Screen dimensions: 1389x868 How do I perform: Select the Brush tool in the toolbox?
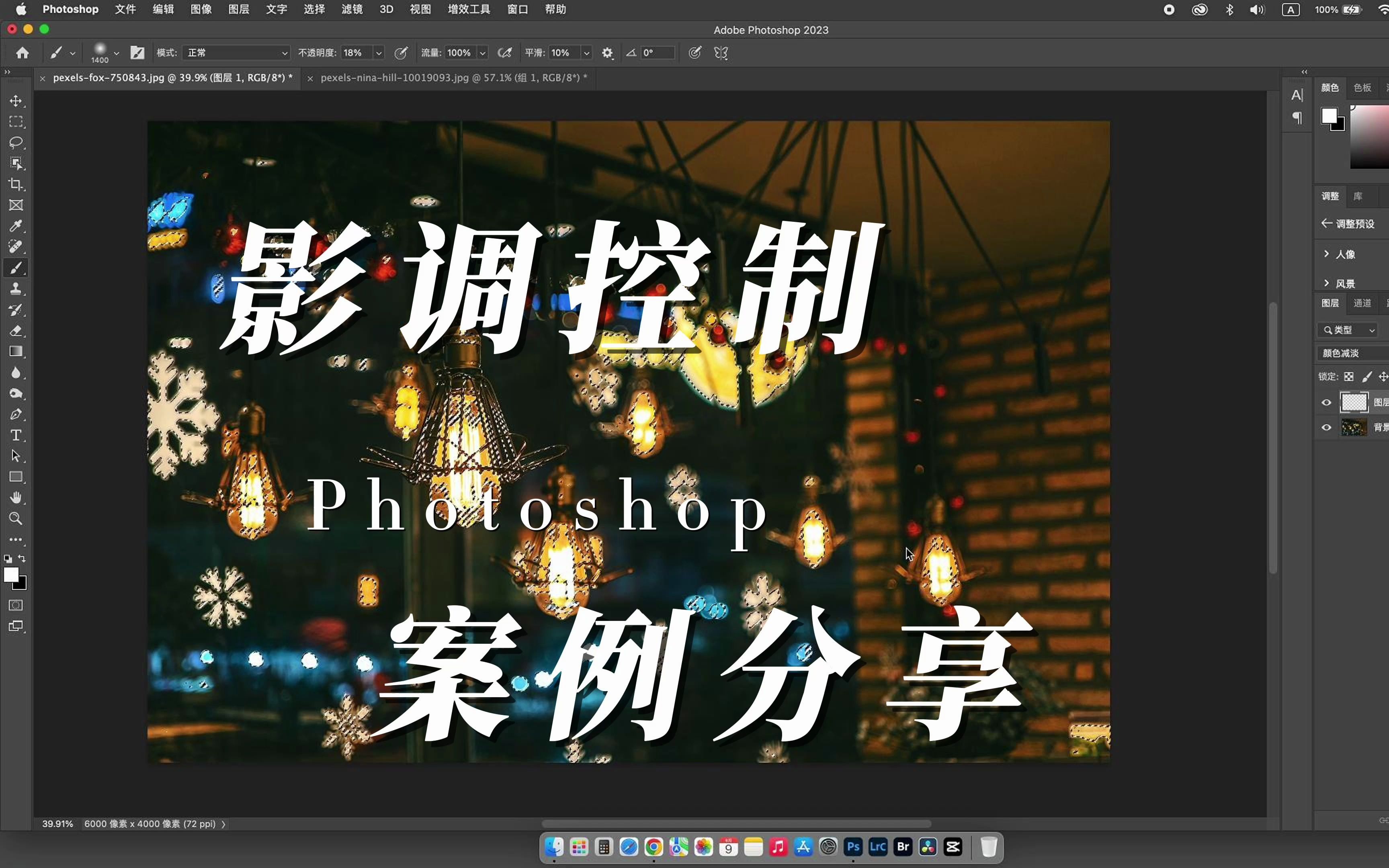point(16,268)
